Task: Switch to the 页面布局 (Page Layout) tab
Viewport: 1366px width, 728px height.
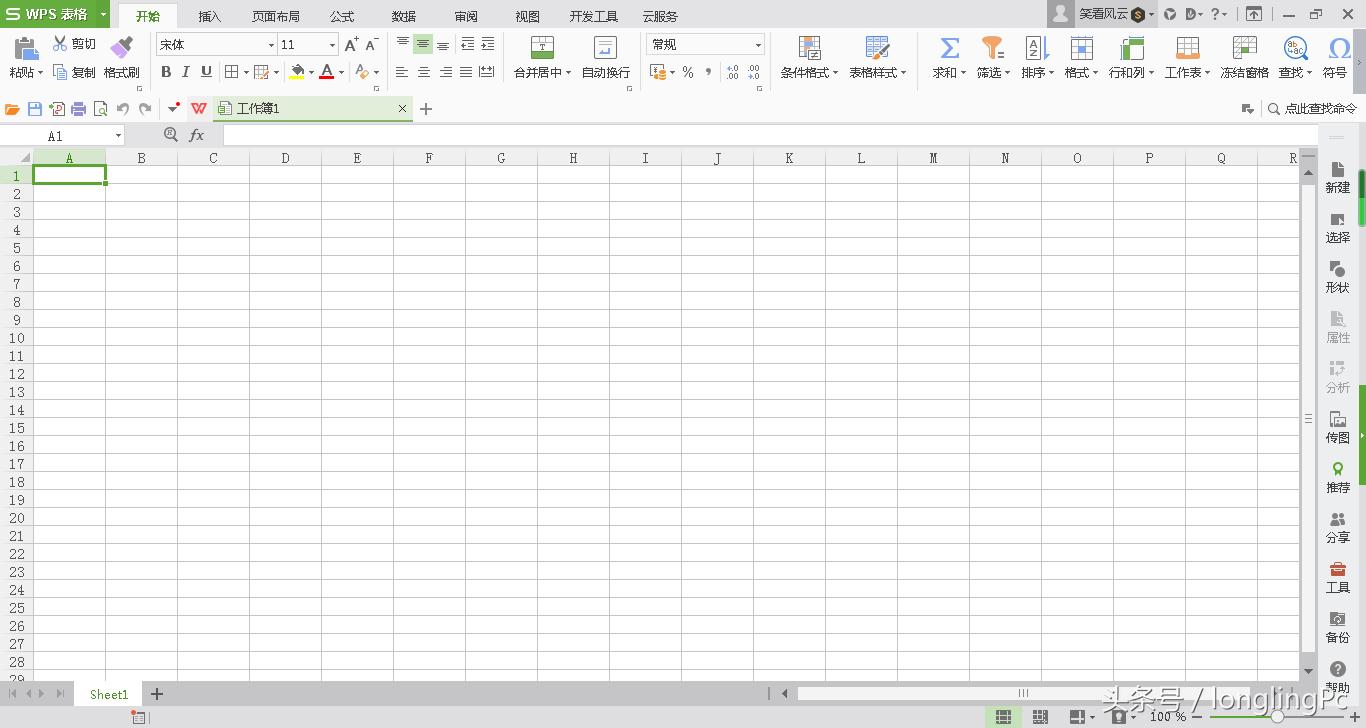Action: pos(276,16)
